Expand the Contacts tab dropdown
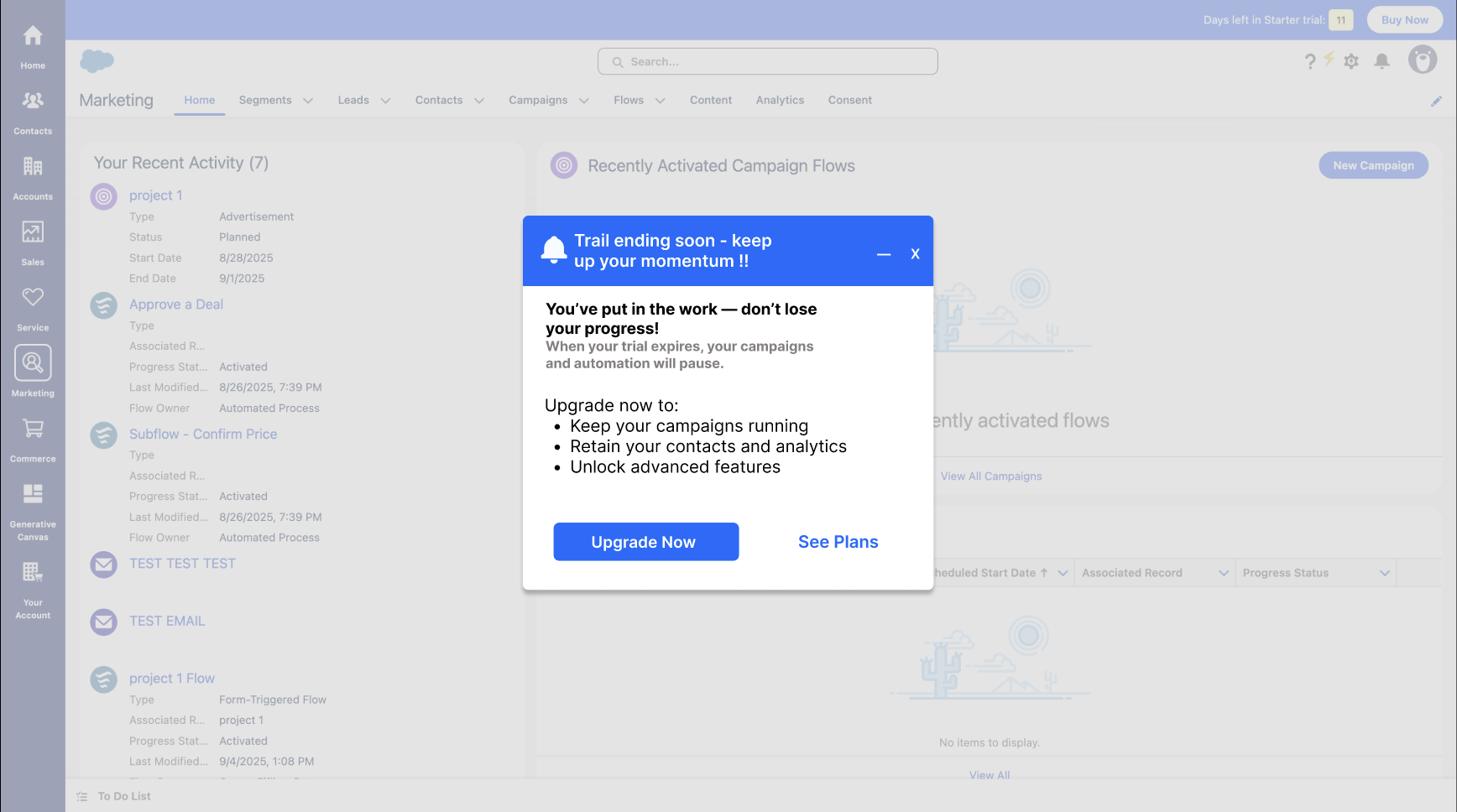1457x812 pixels. (x=479, y=101)
